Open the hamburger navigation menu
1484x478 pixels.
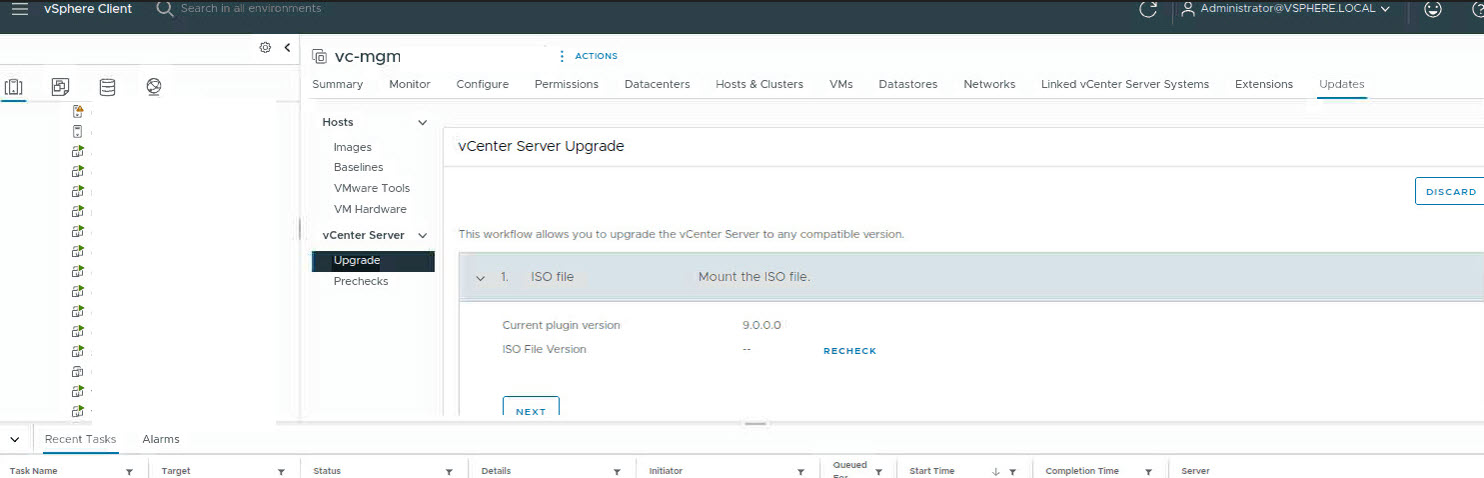19,9
